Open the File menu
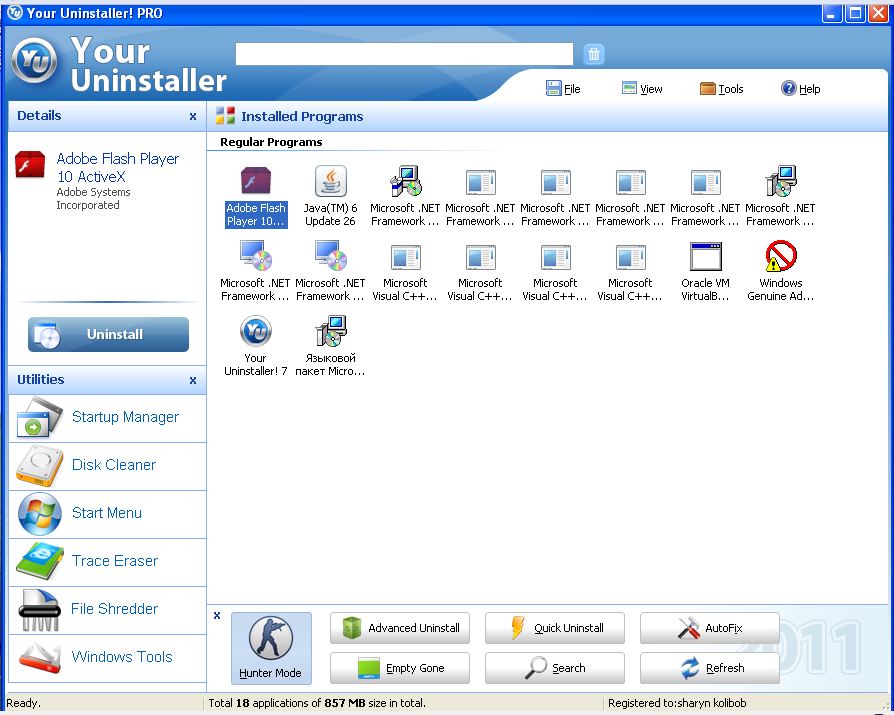This screenshot has width=894, height=715. click(563, 88)
